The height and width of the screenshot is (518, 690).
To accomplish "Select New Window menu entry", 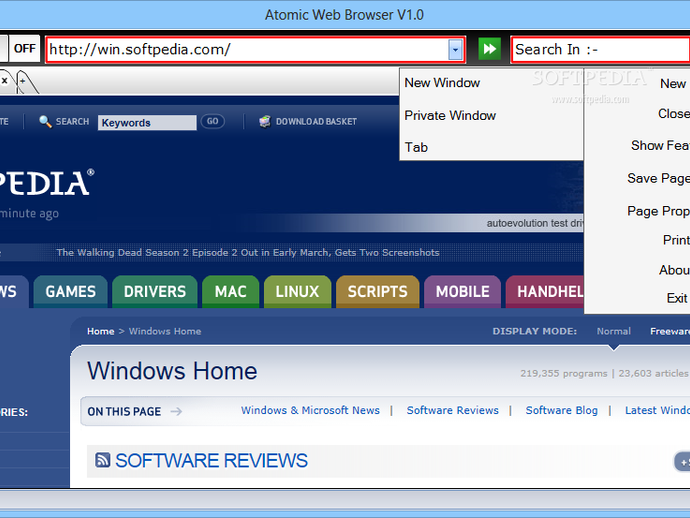I will 442,83.
